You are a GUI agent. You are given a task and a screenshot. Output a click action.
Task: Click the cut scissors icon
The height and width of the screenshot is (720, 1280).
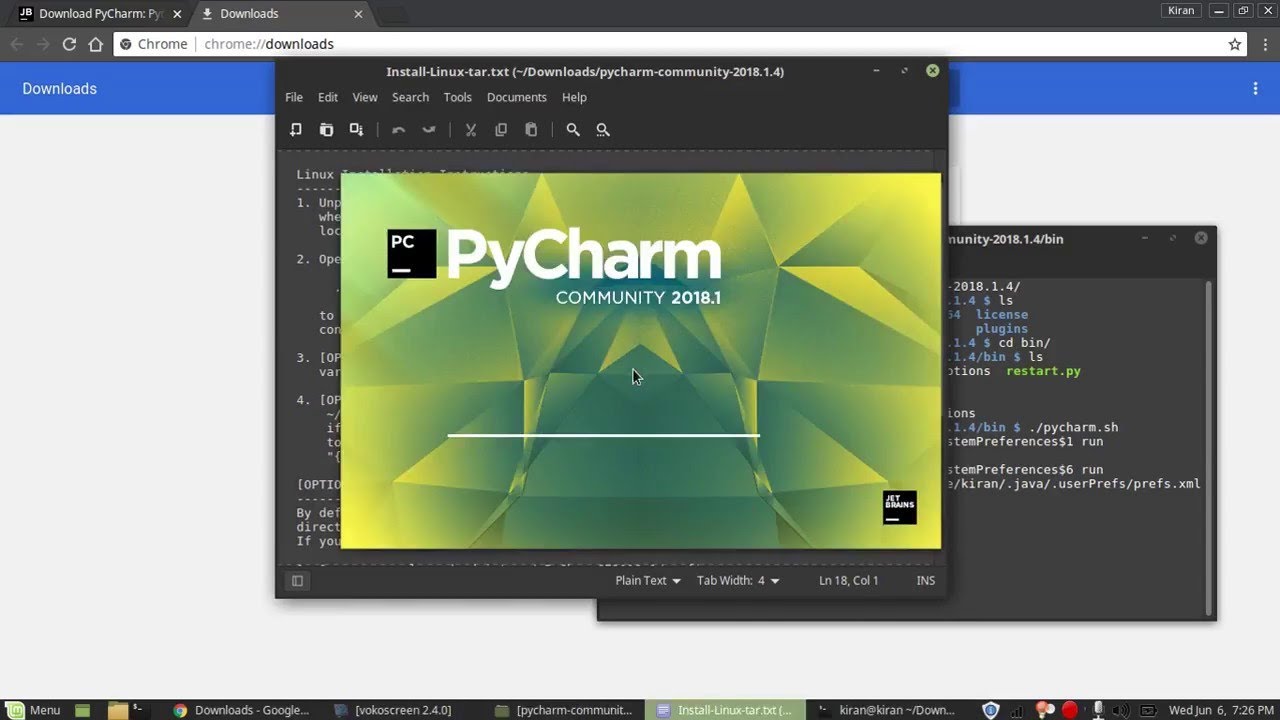pos(471,130)
